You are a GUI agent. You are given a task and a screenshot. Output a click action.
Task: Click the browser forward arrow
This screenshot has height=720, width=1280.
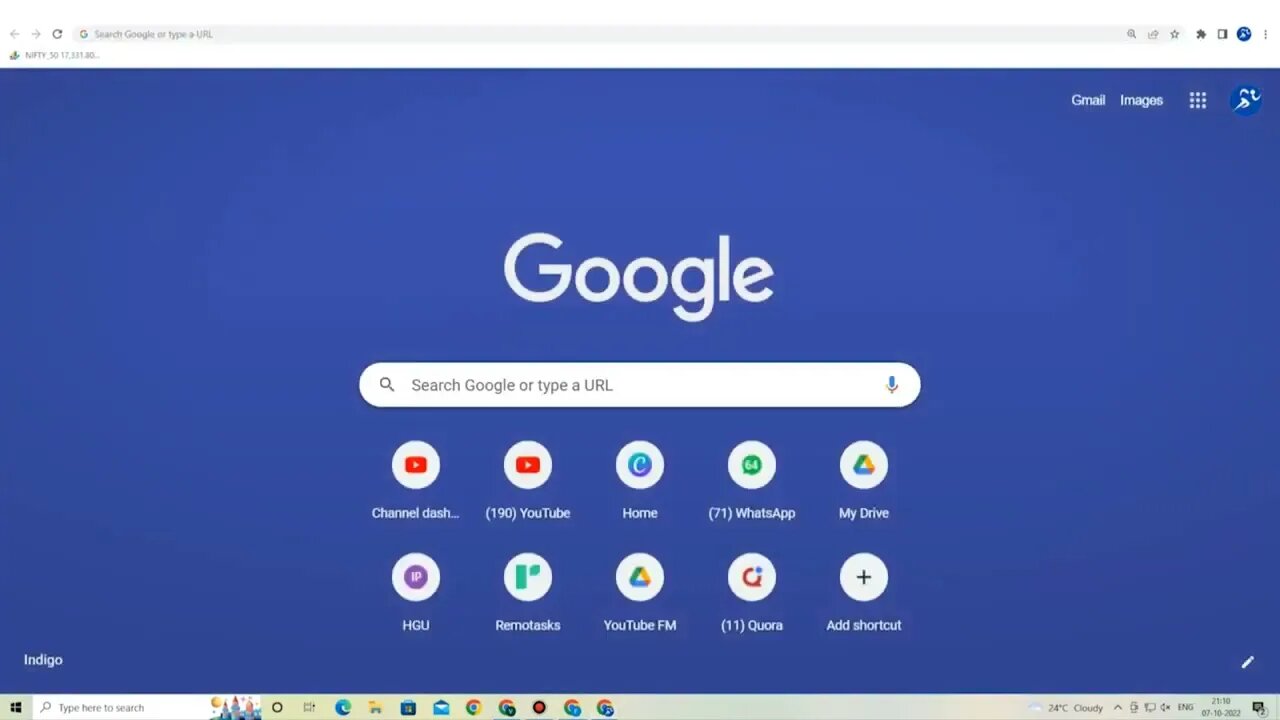(36, 34)
